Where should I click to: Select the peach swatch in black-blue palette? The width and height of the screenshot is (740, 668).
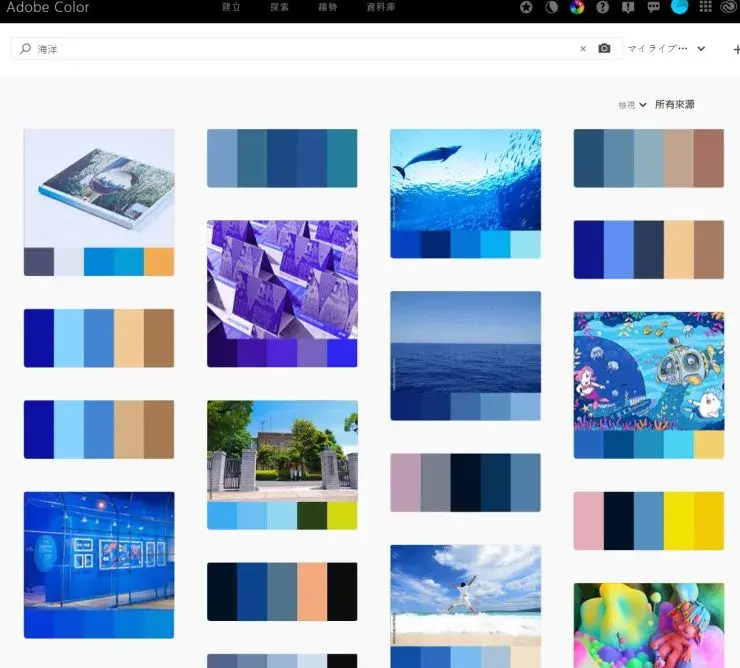point(312,592)
